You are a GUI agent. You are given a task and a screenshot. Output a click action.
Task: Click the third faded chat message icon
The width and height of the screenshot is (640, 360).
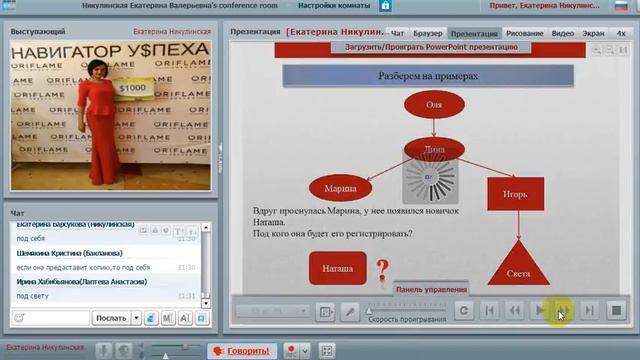point(166,231)
